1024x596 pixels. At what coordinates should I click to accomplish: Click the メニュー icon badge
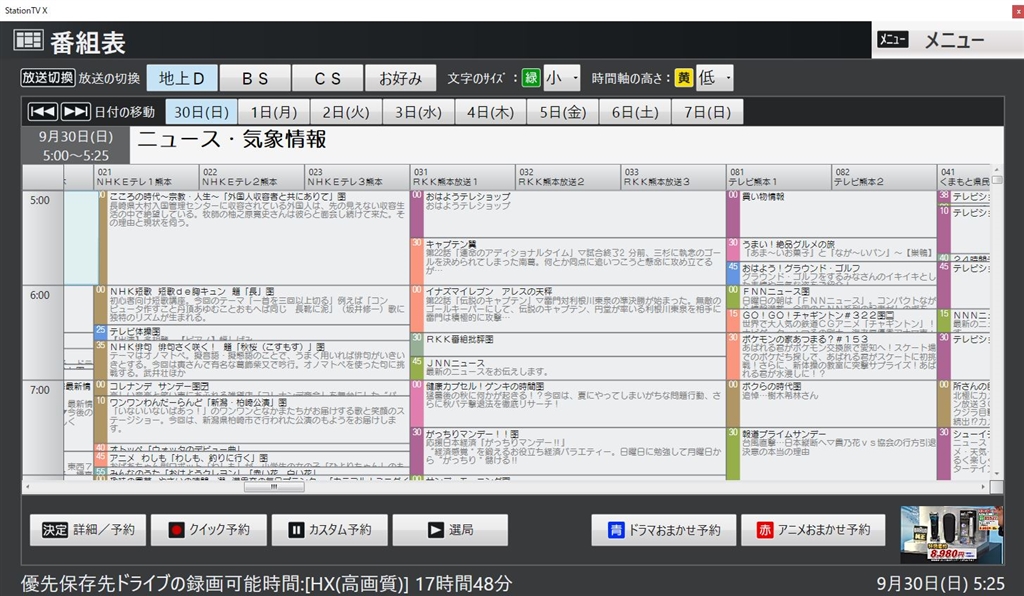click(892, 40)
